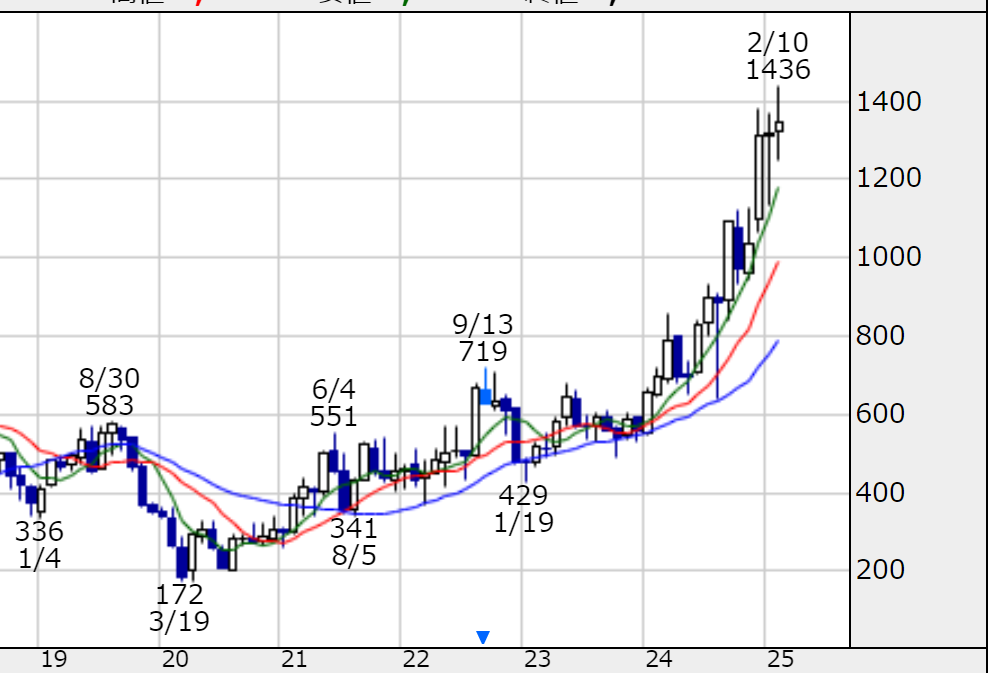Screen dimensions: 1003x673
Task: Click the 9/13 719 peak label
Action: (x=483, y=338)
